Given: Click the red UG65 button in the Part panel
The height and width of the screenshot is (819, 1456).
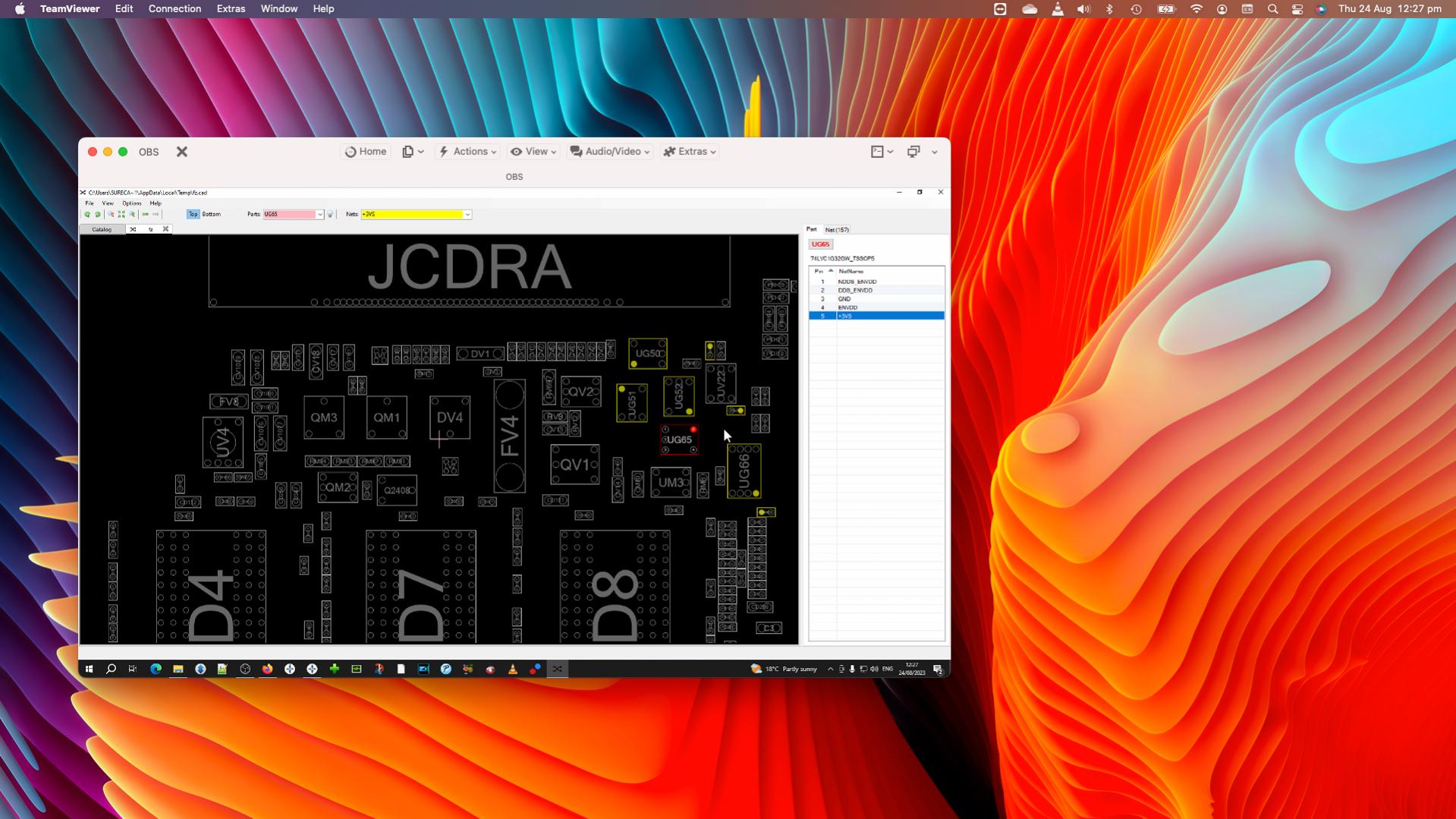Looking at the screenshot, I should coord(820,244).
